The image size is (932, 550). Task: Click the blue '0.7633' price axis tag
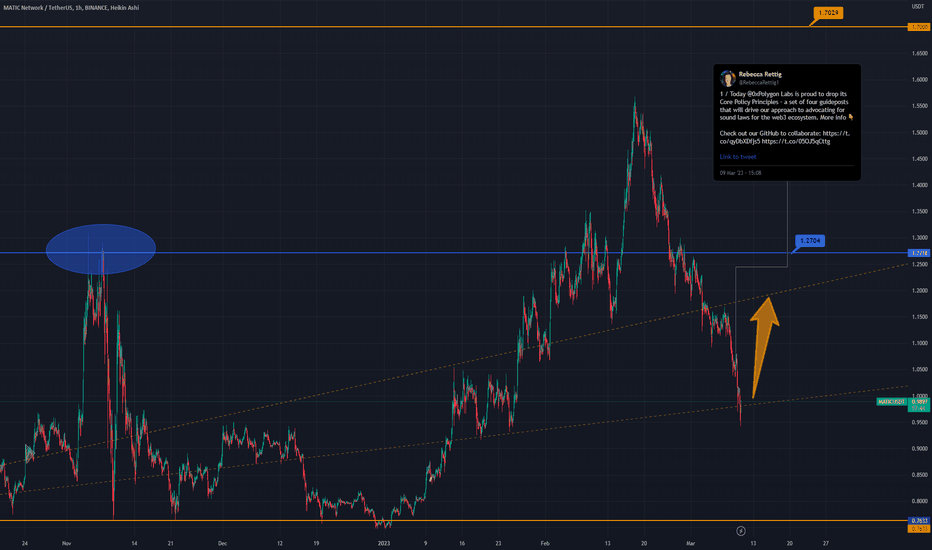click(919, 521)
